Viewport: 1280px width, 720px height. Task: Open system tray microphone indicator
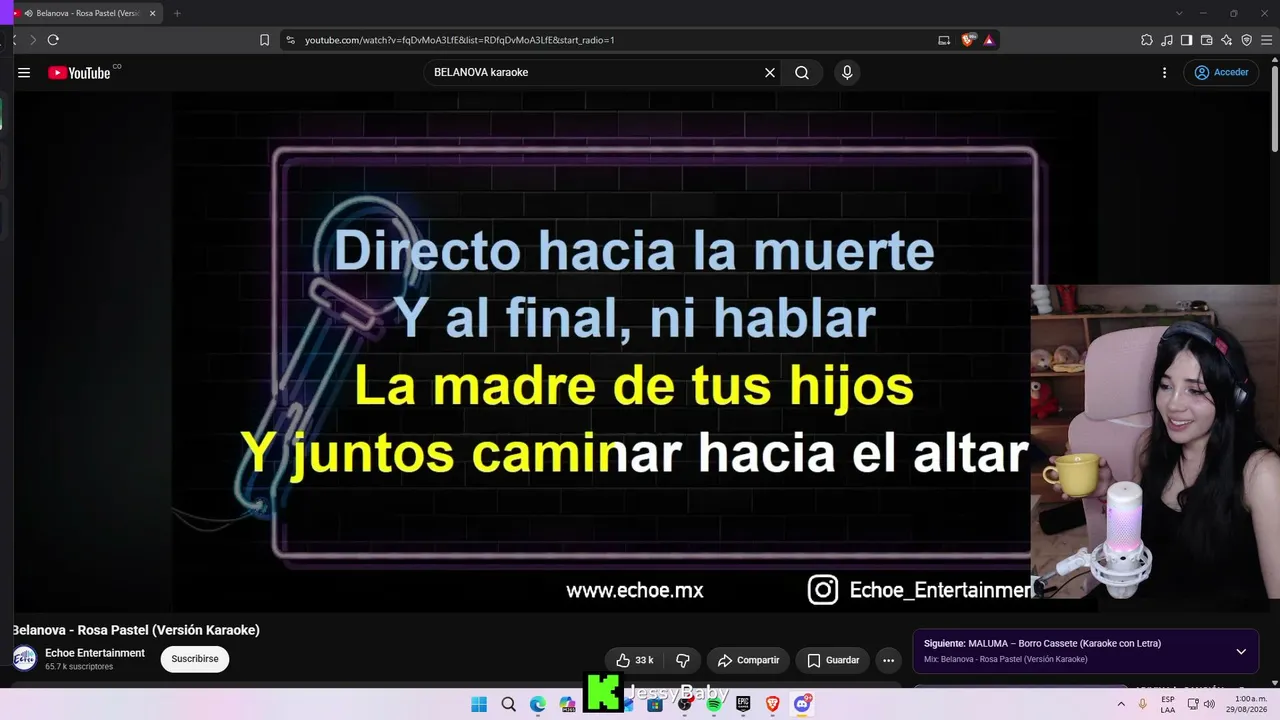(x=1143, y=704)
